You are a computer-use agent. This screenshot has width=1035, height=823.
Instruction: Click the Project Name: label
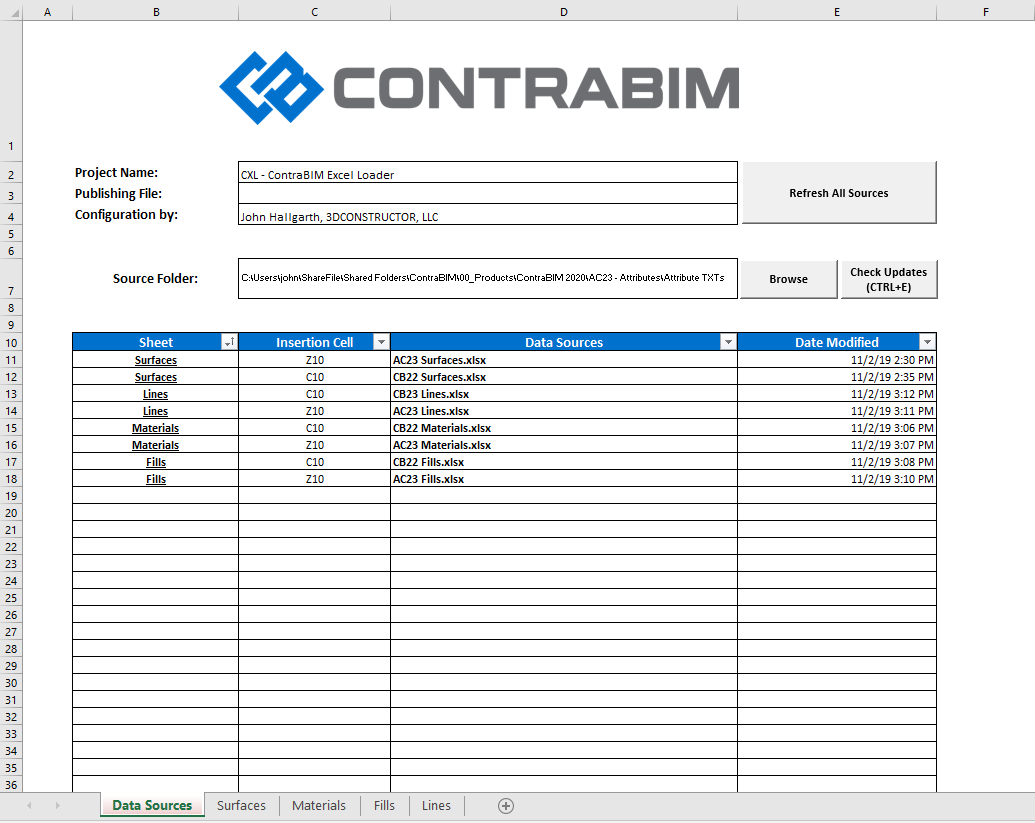[x=116, y=173]
